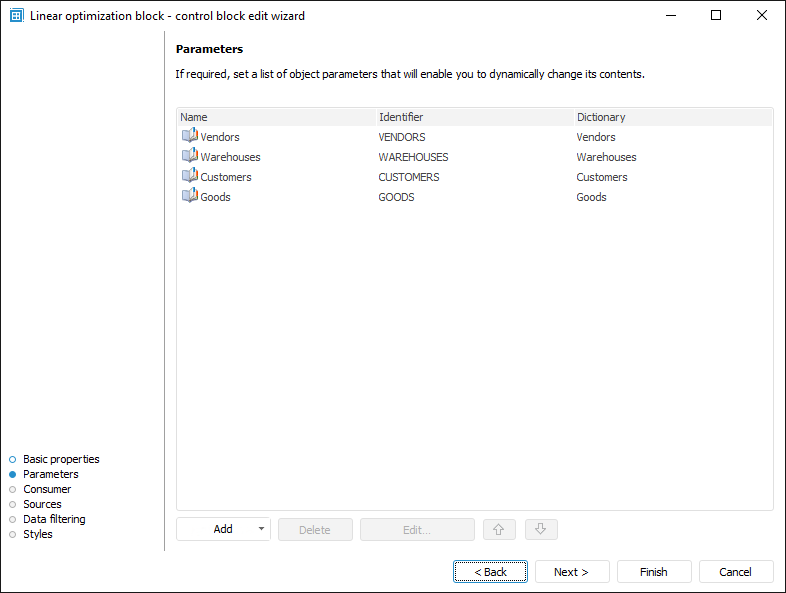The width and height of the screenshot is (786, 593).
Task: Open the Add button dropdown arrow
Action: pos(260,529)
